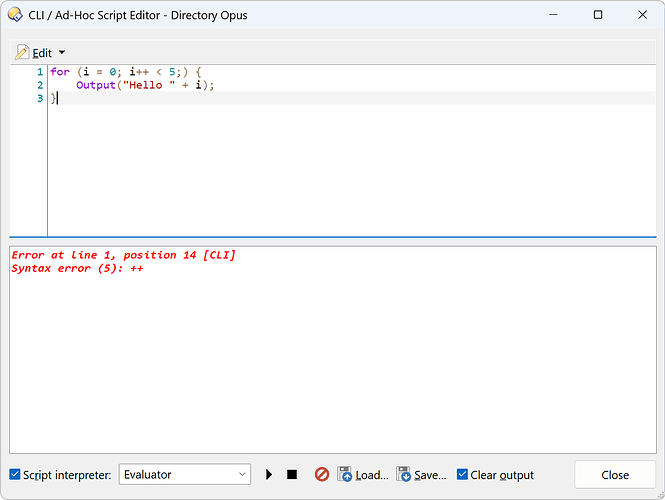The image size is (665, 500).
Task: Click the blue divider above output pane
Action: tap(332, 237)
